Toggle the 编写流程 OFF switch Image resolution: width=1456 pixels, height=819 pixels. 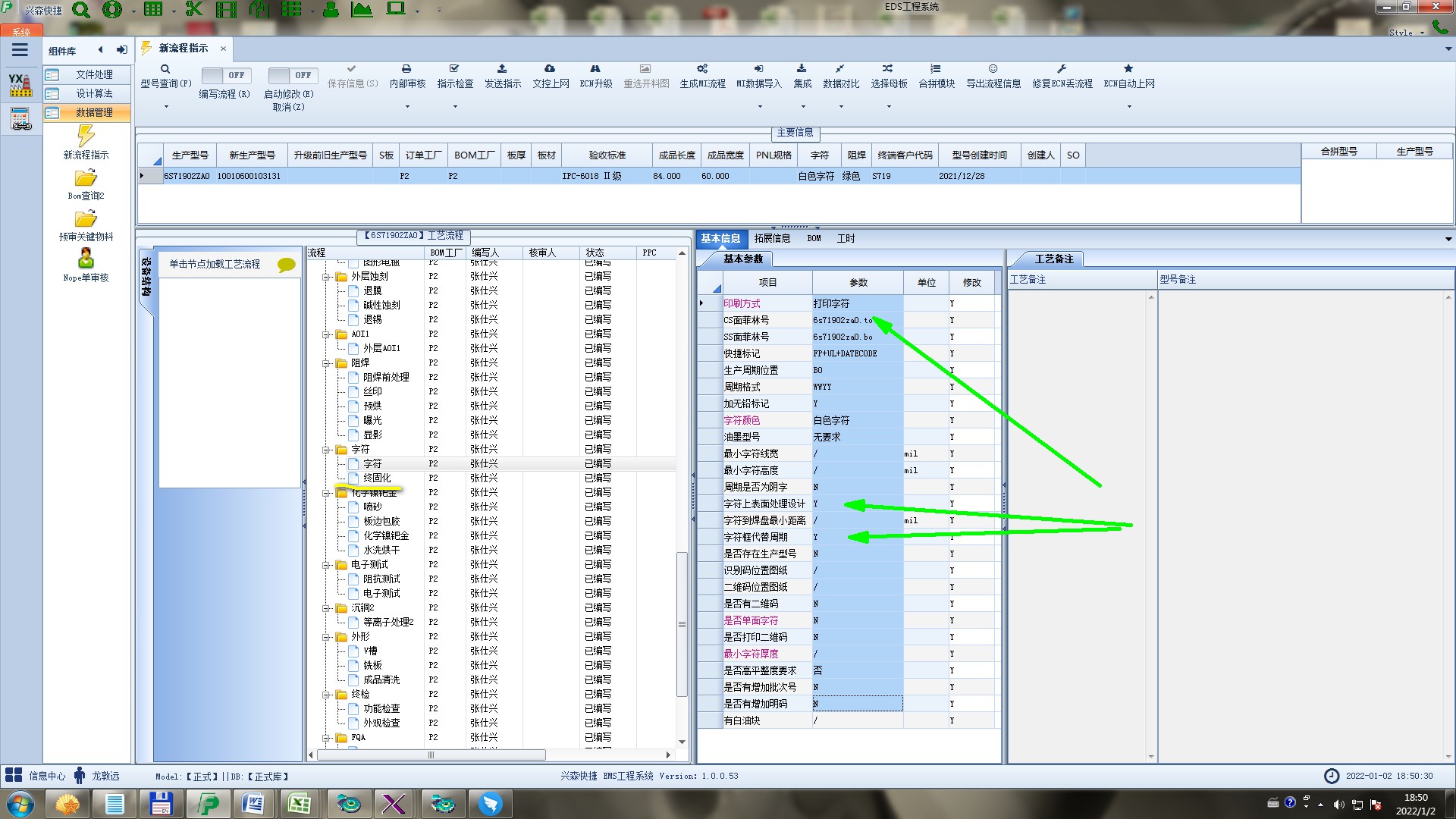(x=224, y=75)
